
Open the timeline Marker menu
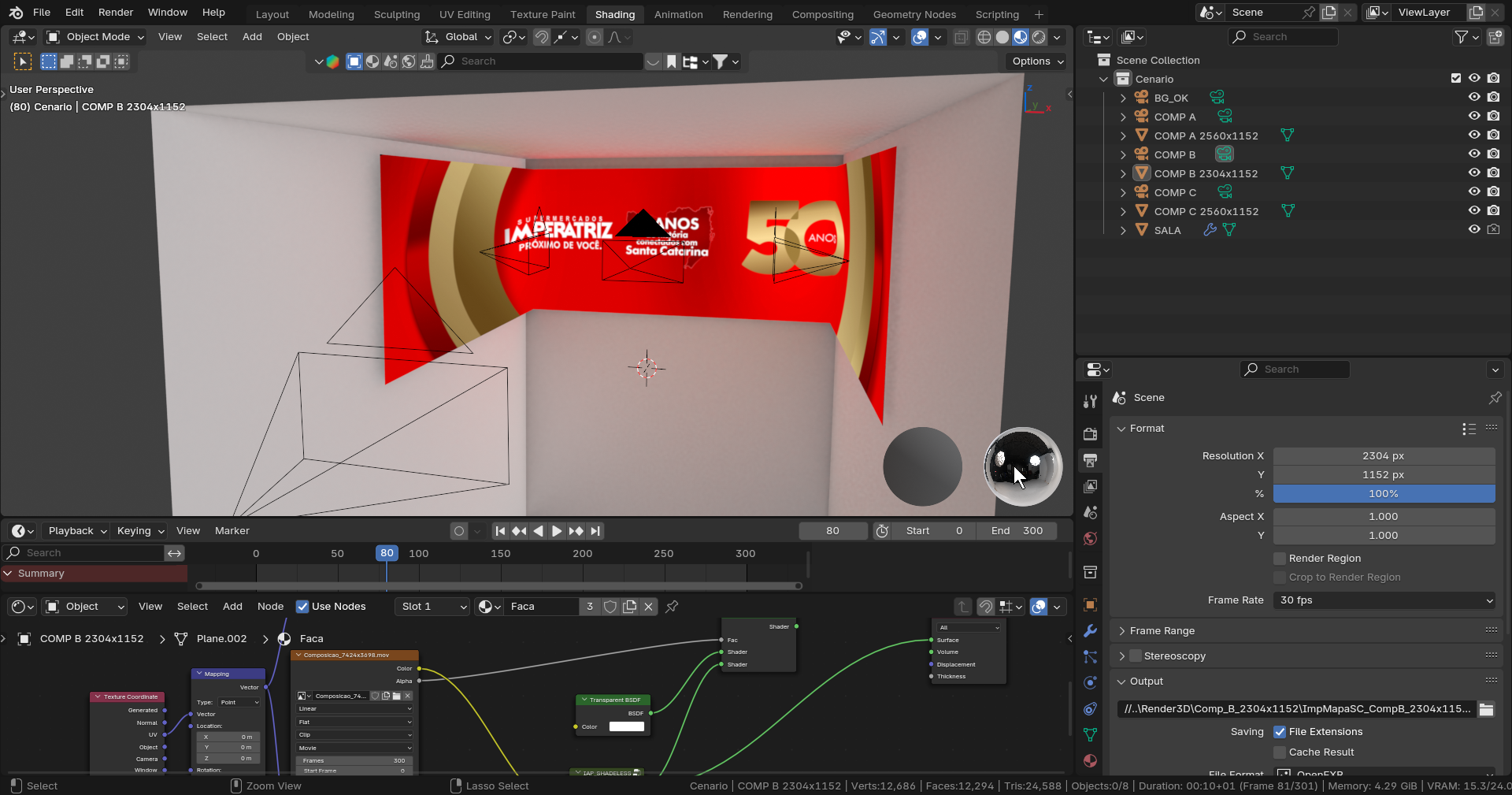(x=232, y=531)
